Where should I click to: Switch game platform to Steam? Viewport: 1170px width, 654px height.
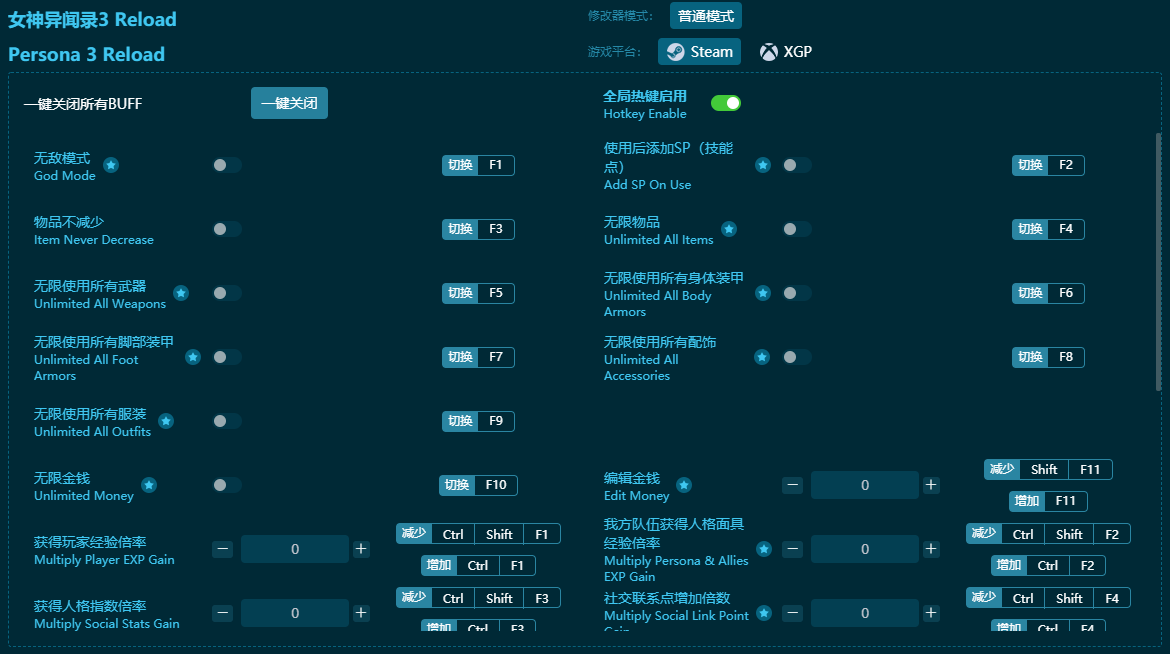tap(699, 51)
